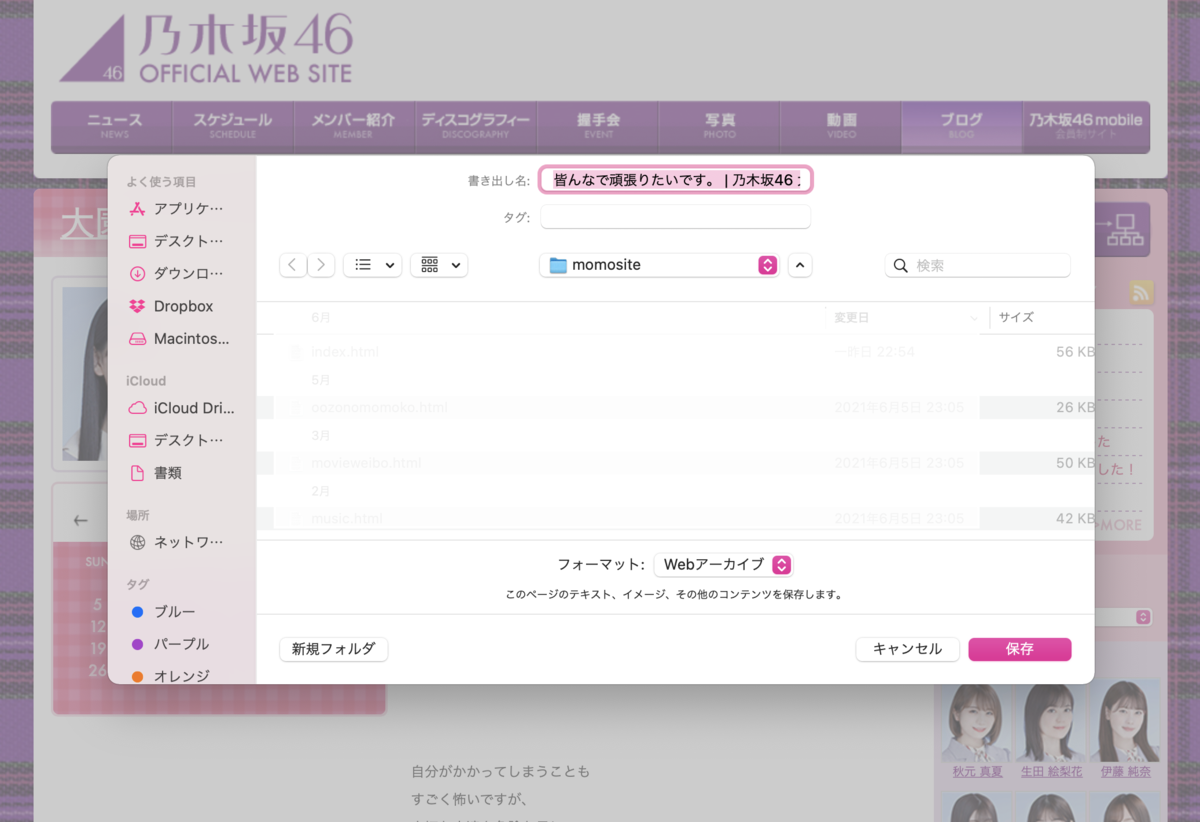Open the Member introduction (メンバー紹介) tab
The height and width of the screenshot is (822, 1200).
click(354, 125)
